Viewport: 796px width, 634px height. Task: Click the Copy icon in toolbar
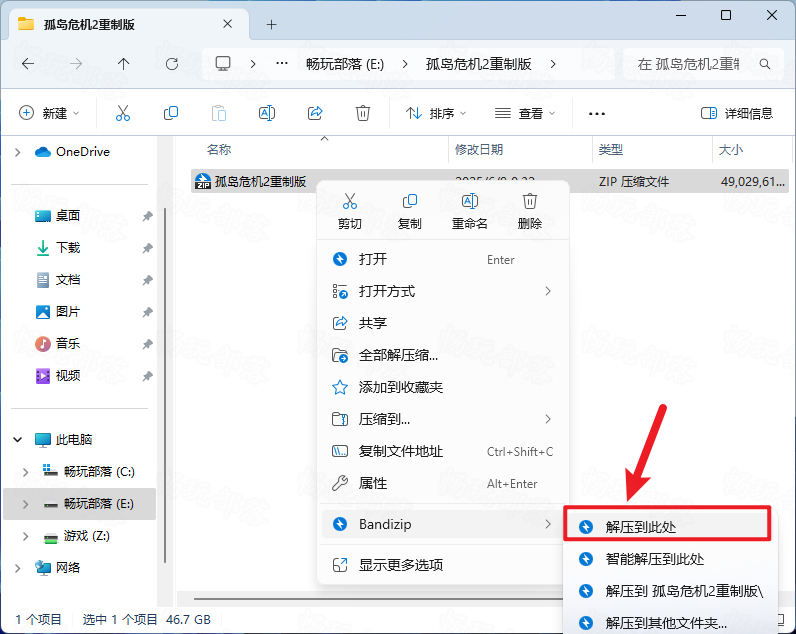coord(171,113)
